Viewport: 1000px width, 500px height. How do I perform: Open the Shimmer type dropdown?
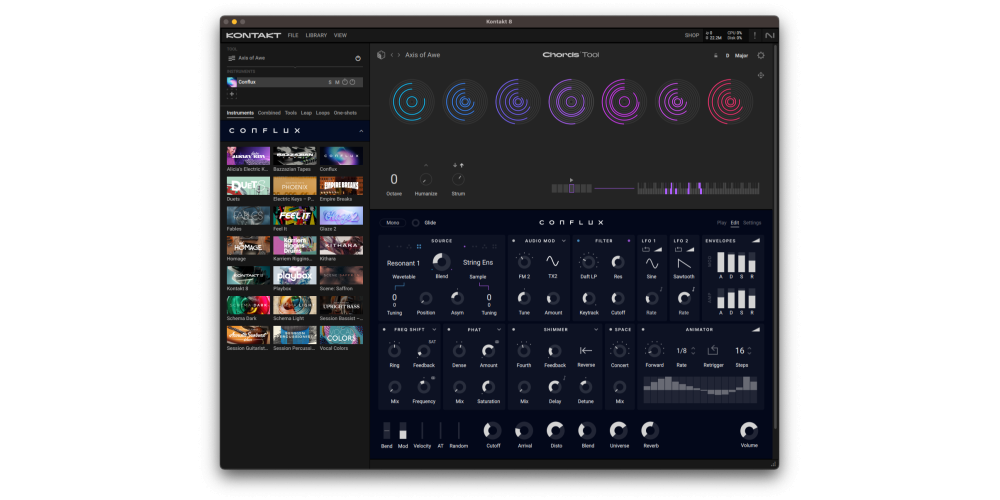tap(597, 330)
